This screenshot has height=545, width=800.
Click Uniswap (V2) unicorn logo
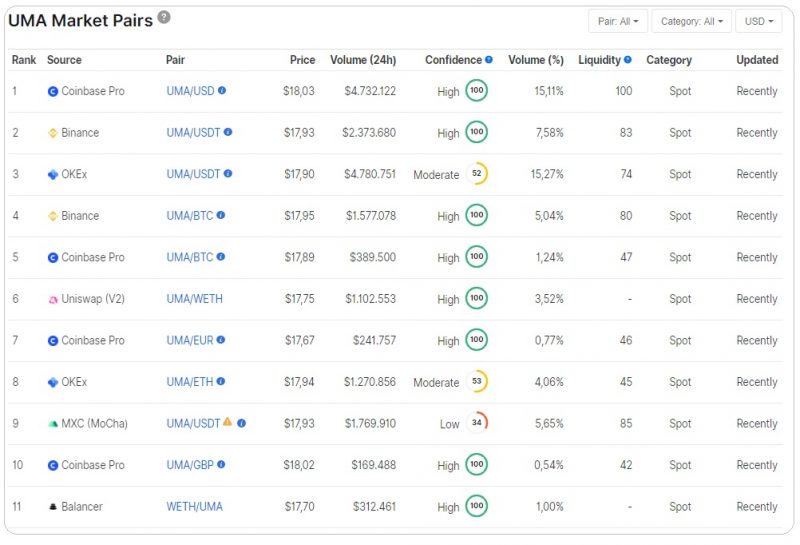click(x=53, y=300)
